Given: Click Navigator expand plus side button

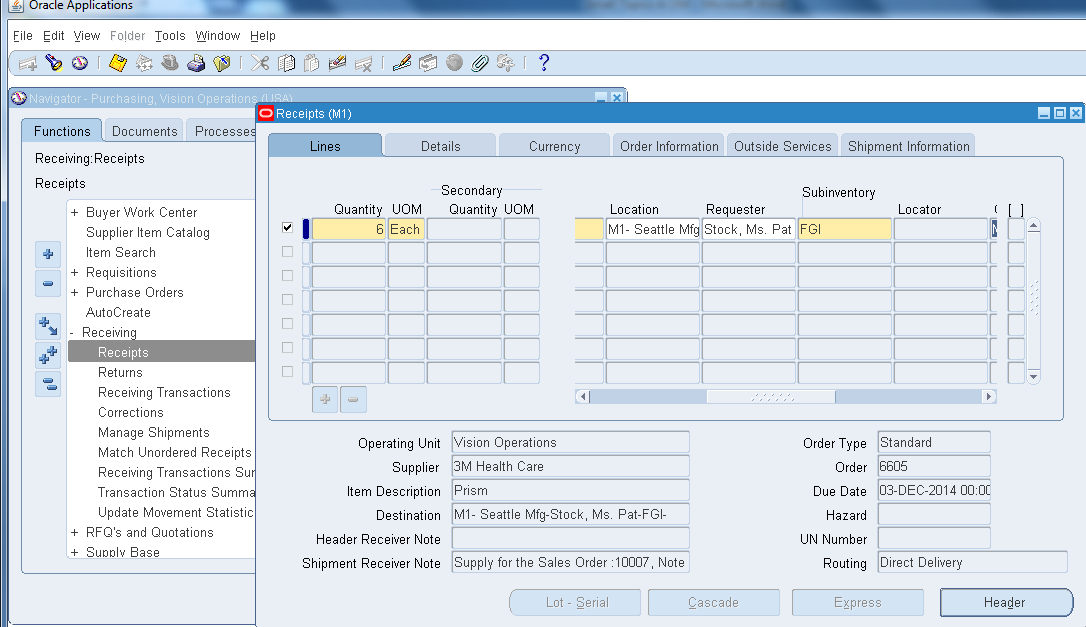Looking at the screenshot, I should (x=48, y=254).
